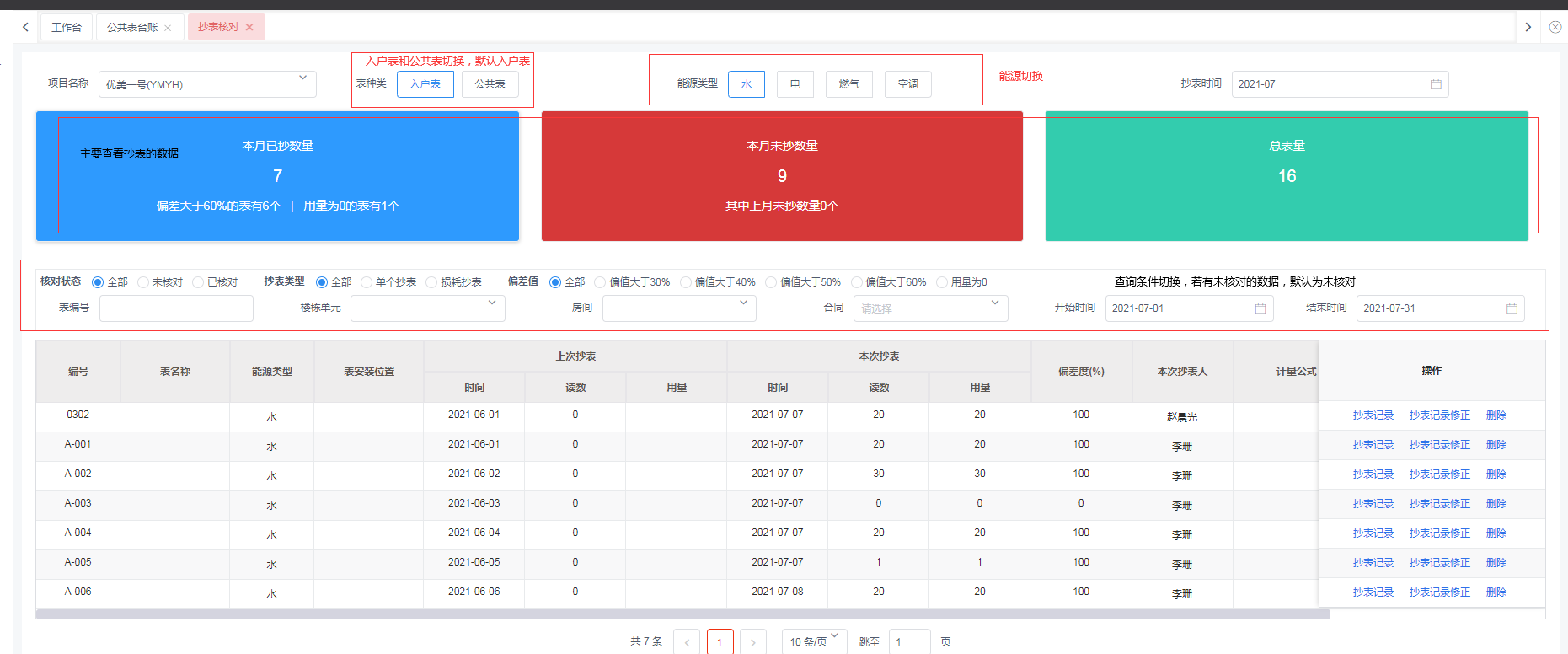Image resolution: width=1568 pixels, height=654 pixels.
Task: Click the circled close-all icon at top right
Action: coord(1555,27)
